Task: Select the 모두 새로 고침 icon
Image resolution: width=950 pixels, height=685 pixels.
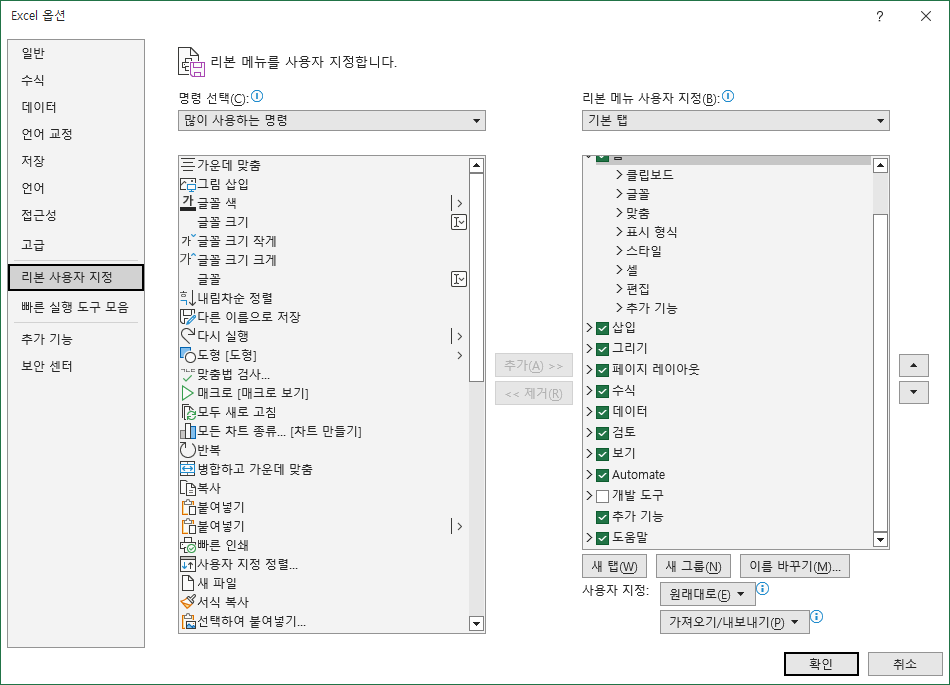Action: 188,412
